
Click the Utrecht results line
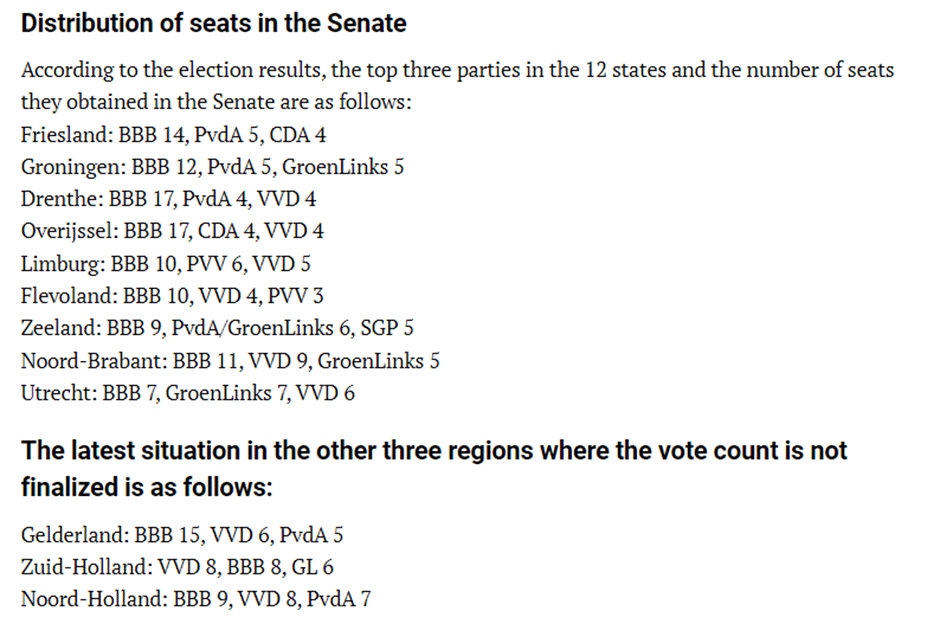point(188,393)
